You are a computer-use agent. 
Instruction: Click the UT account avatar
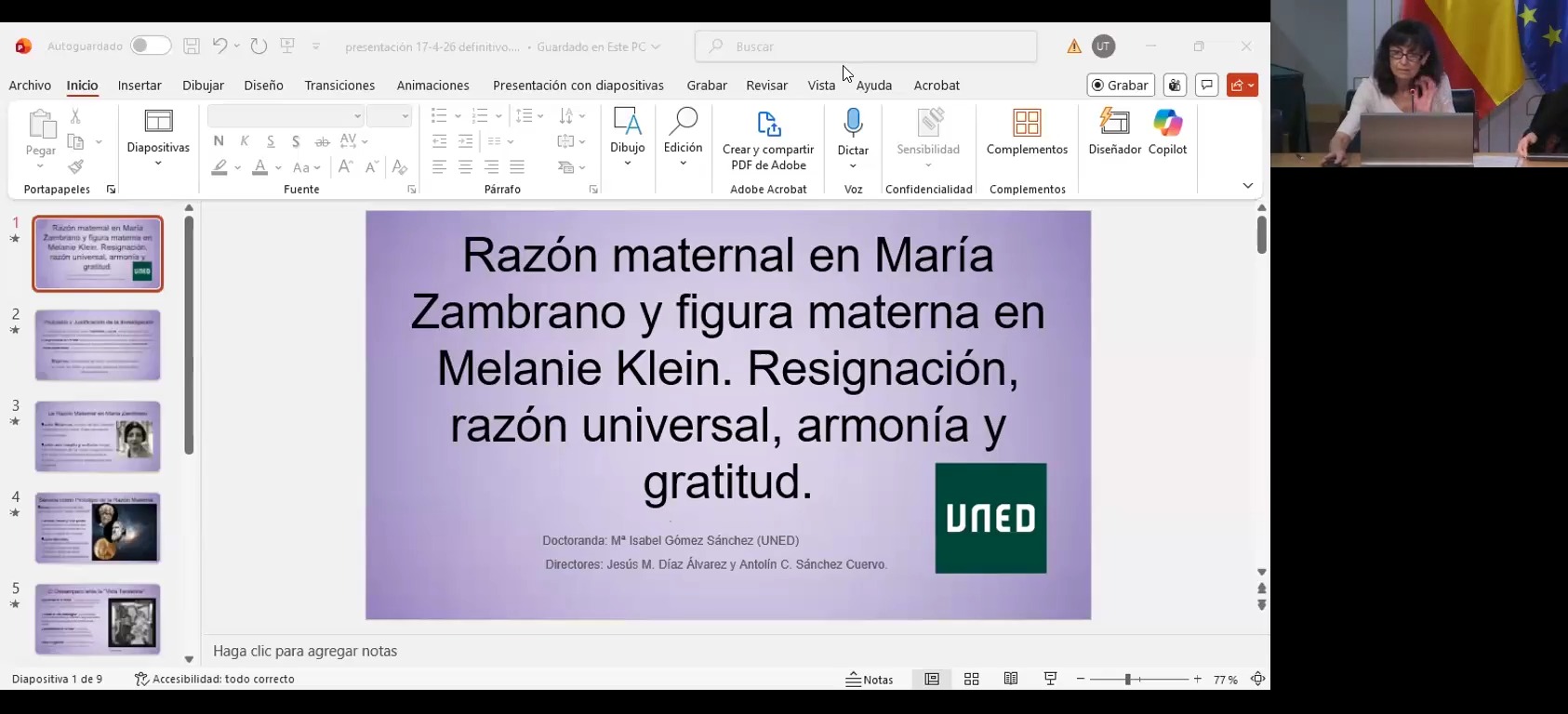1103,46
